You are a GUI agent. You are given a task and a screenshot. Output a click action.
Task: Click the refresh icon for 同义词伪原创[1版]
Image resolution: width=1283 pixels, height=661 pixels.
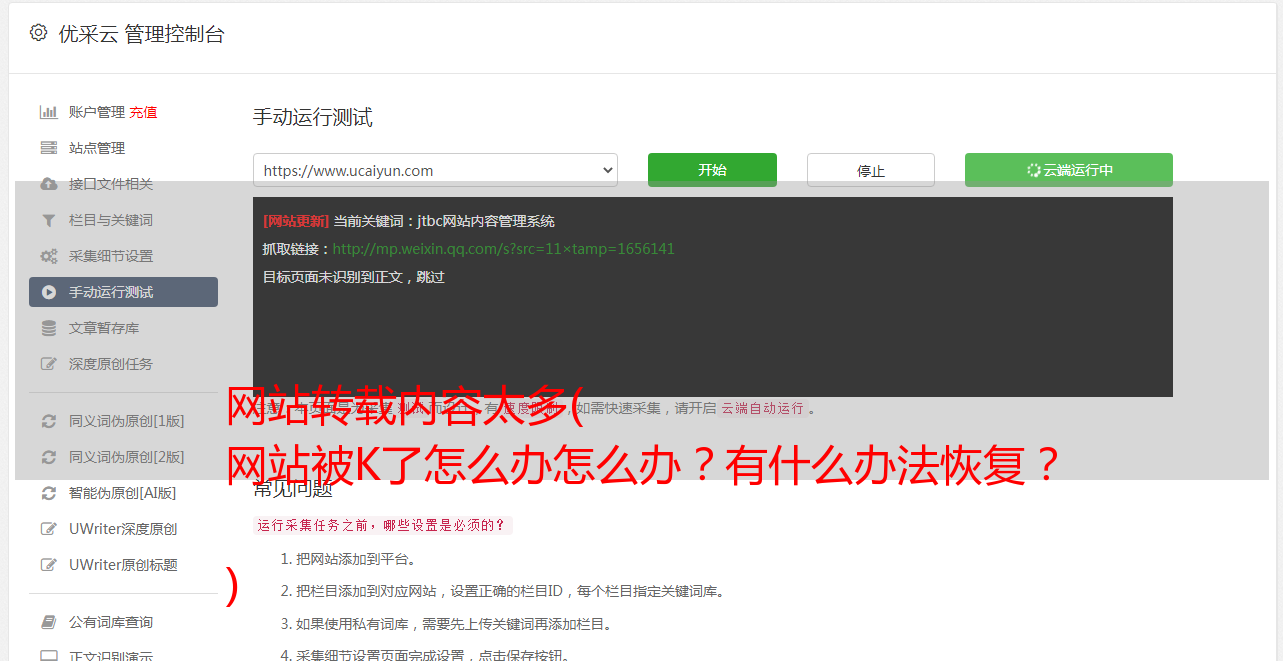click(48, 421)
